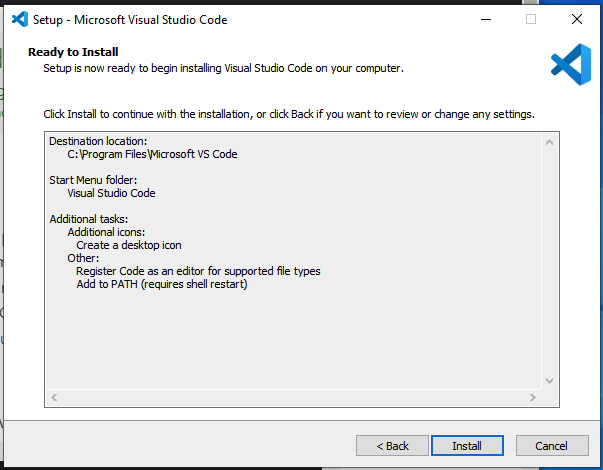Click the large Visual Studio Code logo
This screenshot has height=470, width=603.
coord(571,65)
